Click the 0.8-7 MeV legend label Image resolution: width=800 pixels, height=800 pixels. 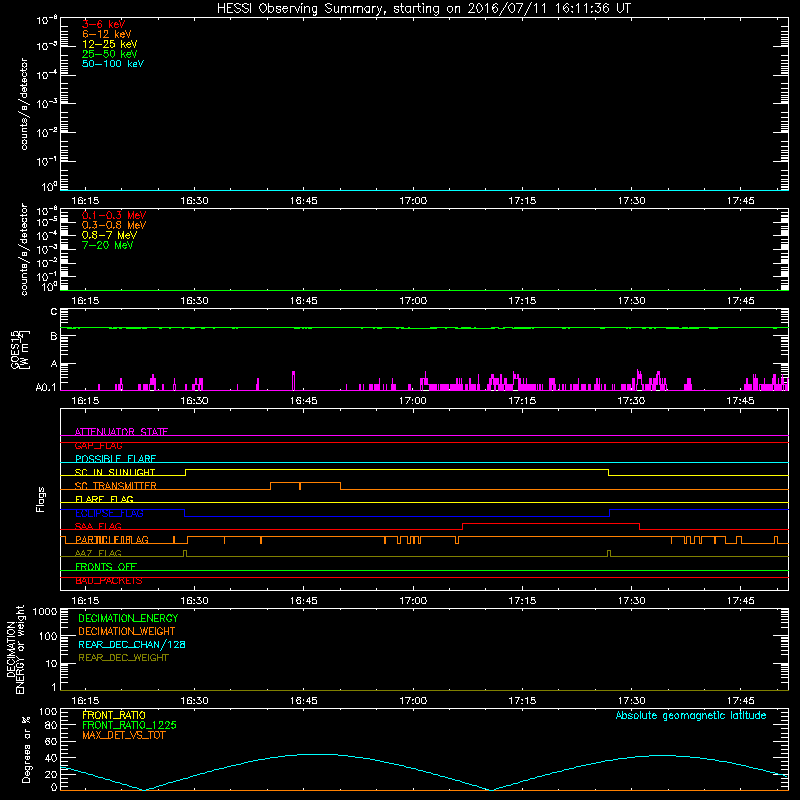(109, 235)
